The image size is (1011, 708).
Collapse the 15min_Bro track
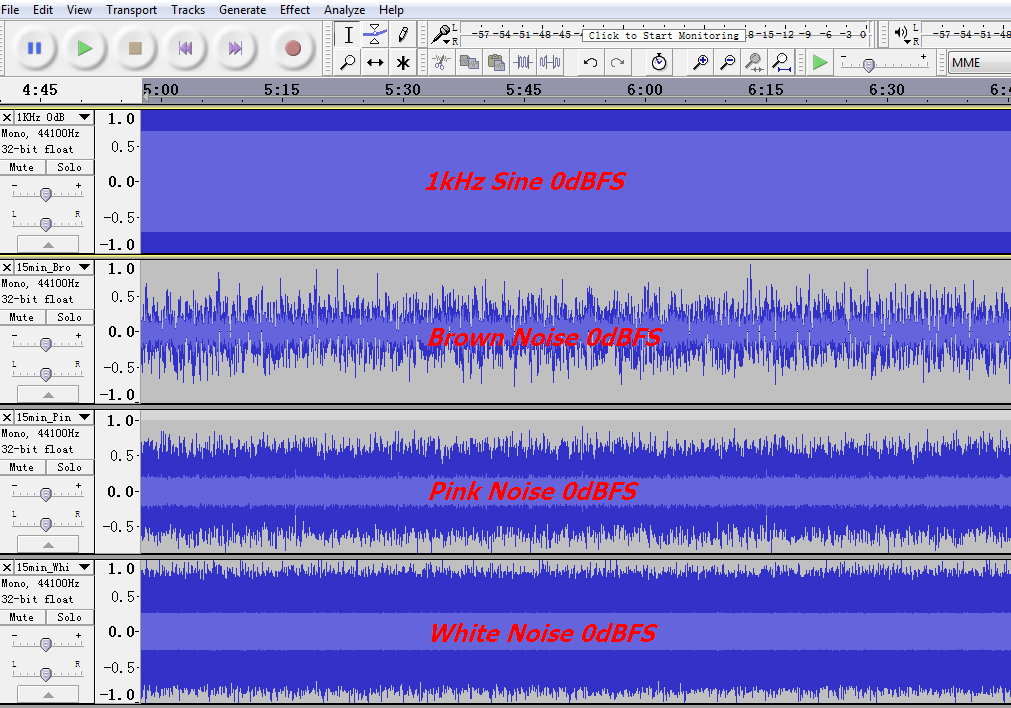(48, 394)
